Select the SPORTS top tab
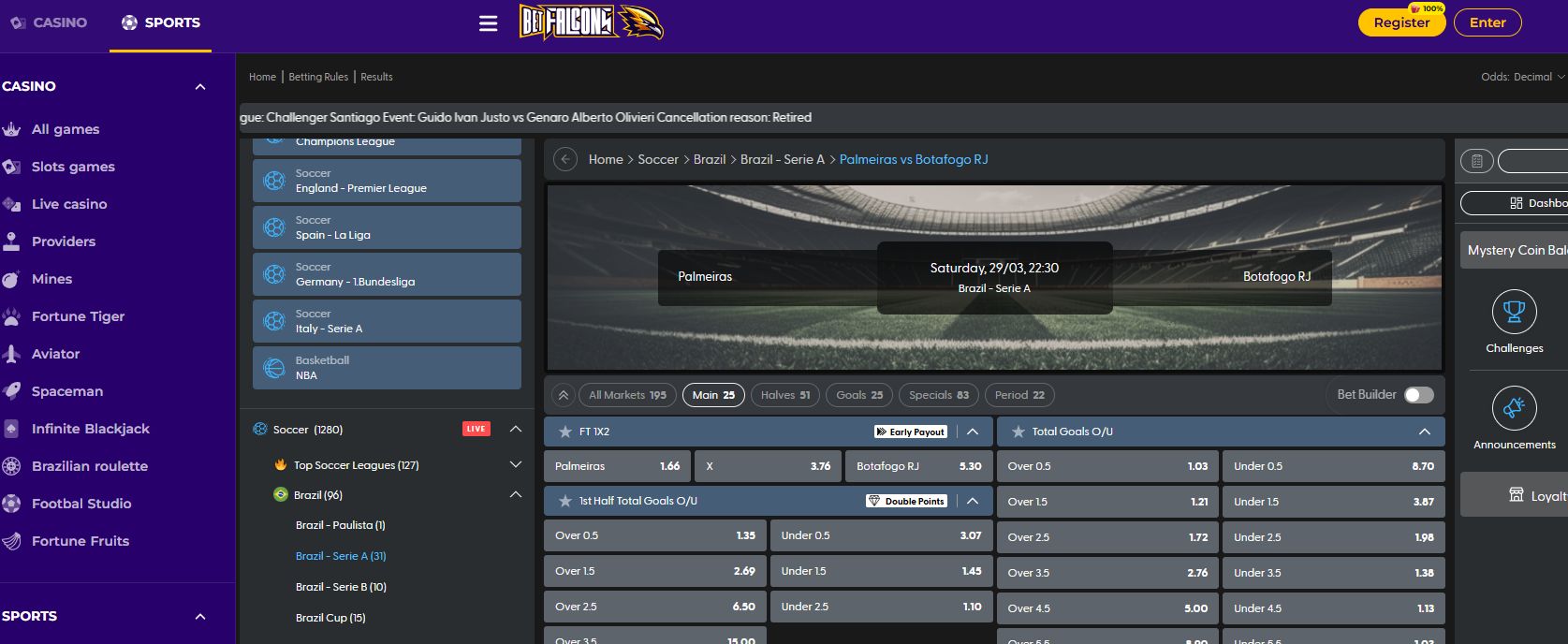This screenshot has width=1568, height=644. click(x=160, y=23)
